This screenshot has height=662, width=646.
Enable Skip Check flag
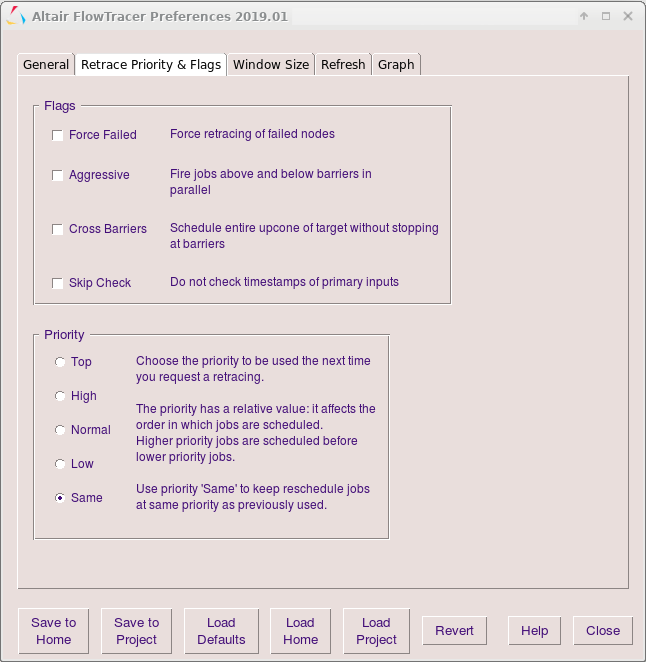click(58, 283)
